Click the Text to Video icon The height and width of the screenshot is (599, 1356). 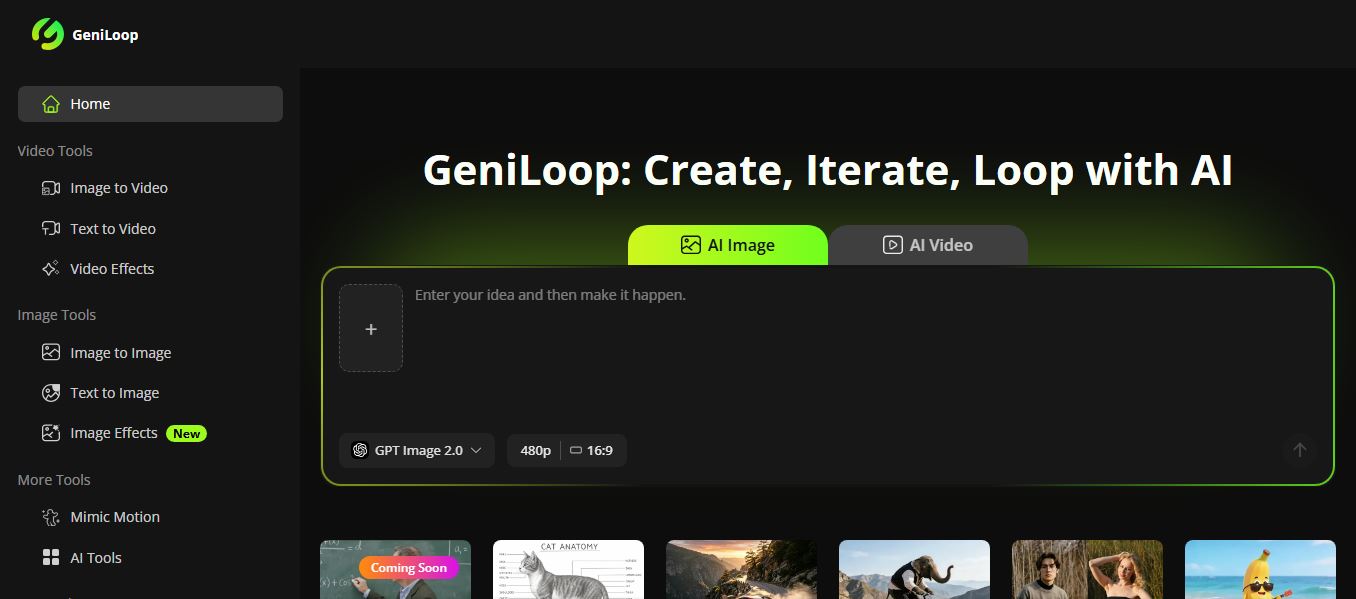click(50, 228)
